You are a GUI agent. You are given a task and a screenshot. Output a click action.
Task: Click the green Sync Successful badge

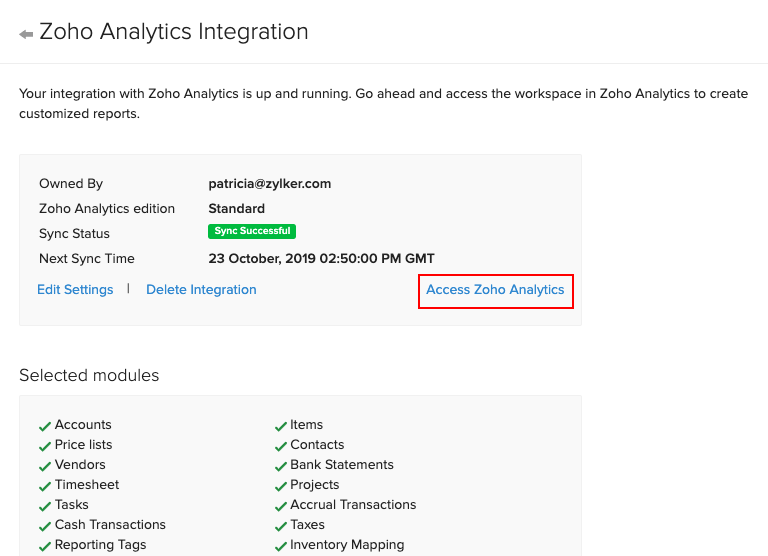click(252, 231)
